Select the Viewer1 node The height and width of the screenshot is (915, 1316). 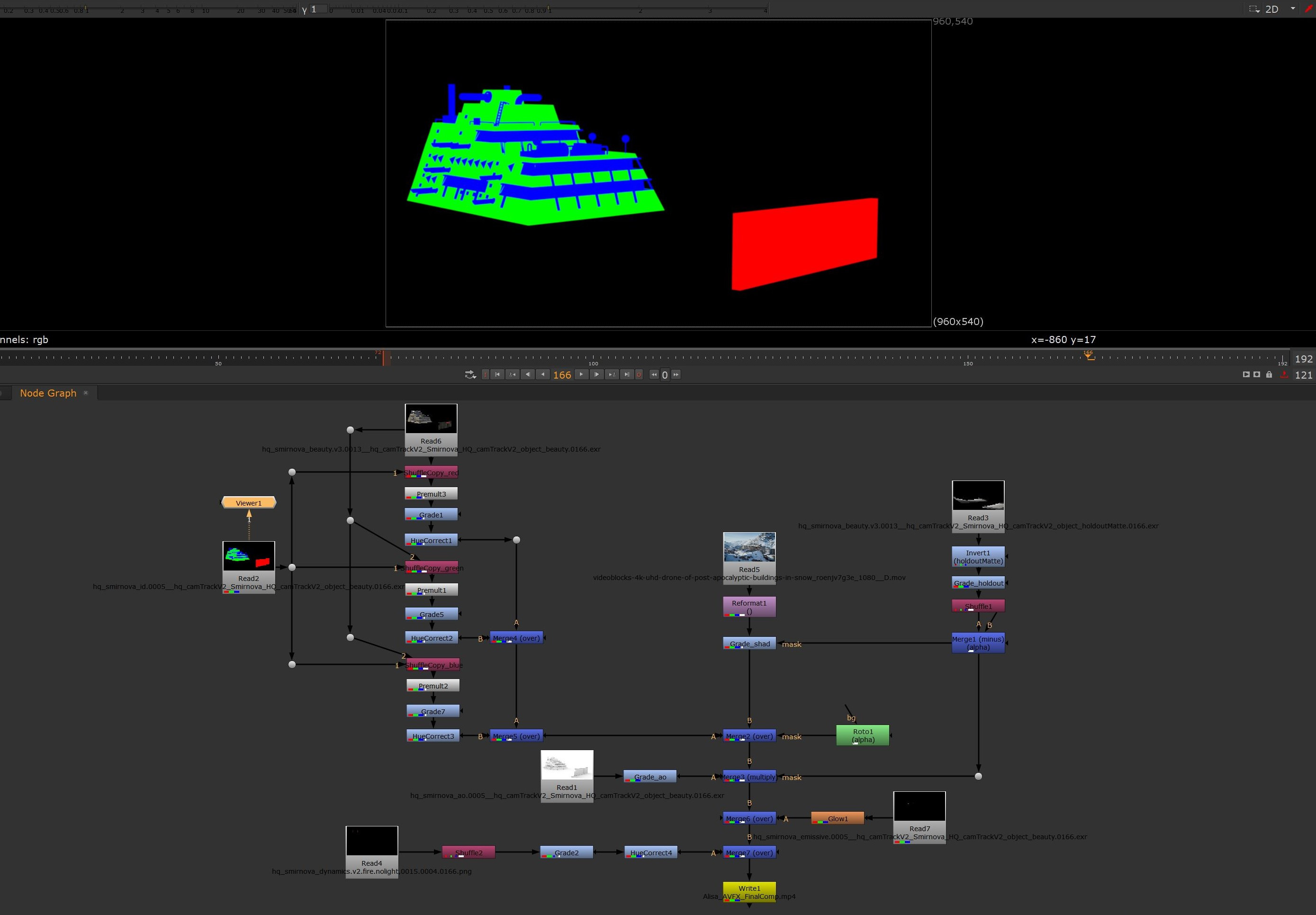click(x=249, y=503)
